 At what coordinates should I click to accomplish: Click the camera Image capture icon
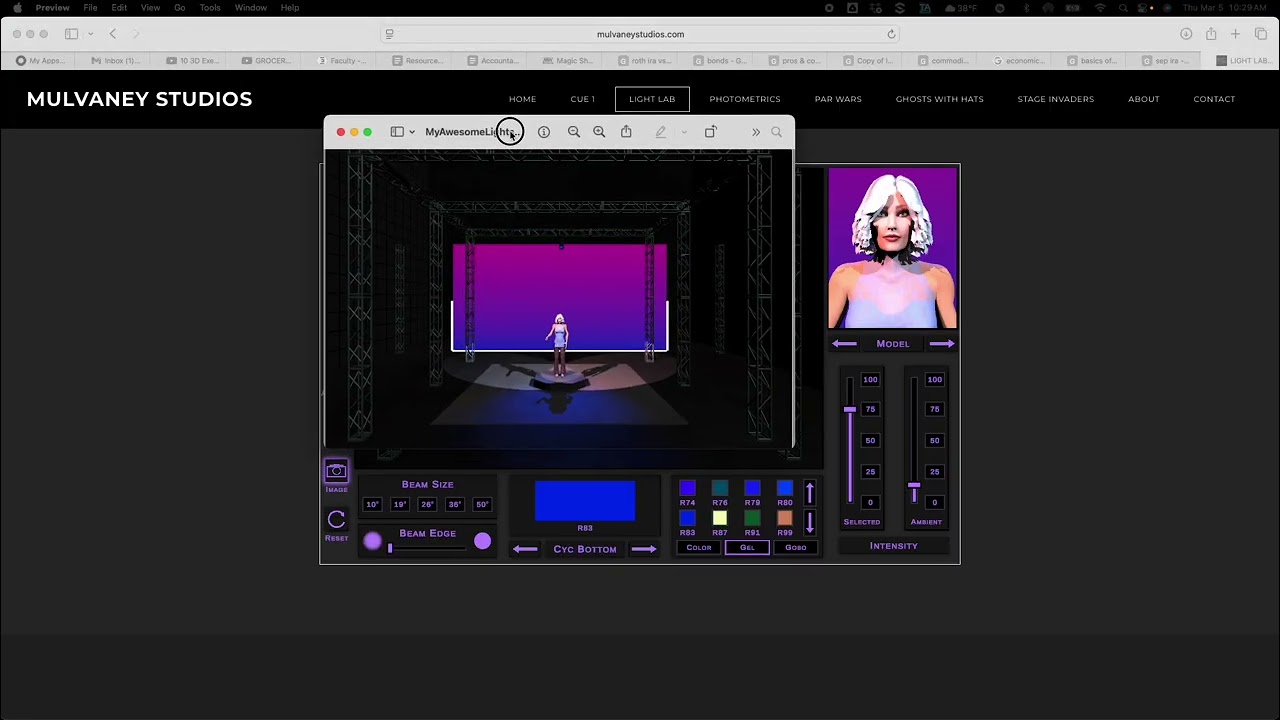click(336, 471)
